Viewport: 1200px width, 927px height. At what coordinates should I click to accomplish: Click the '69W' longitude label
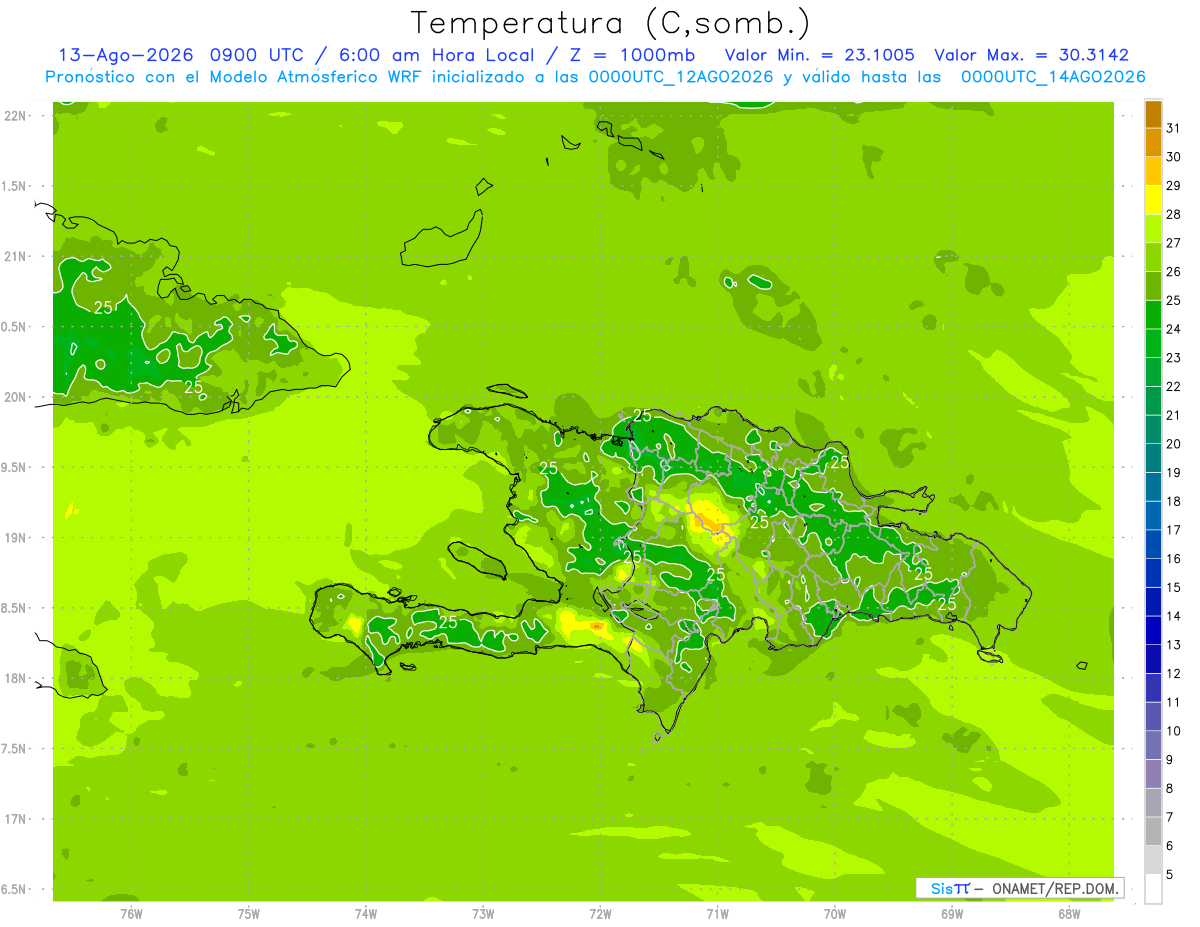point(952,913)
